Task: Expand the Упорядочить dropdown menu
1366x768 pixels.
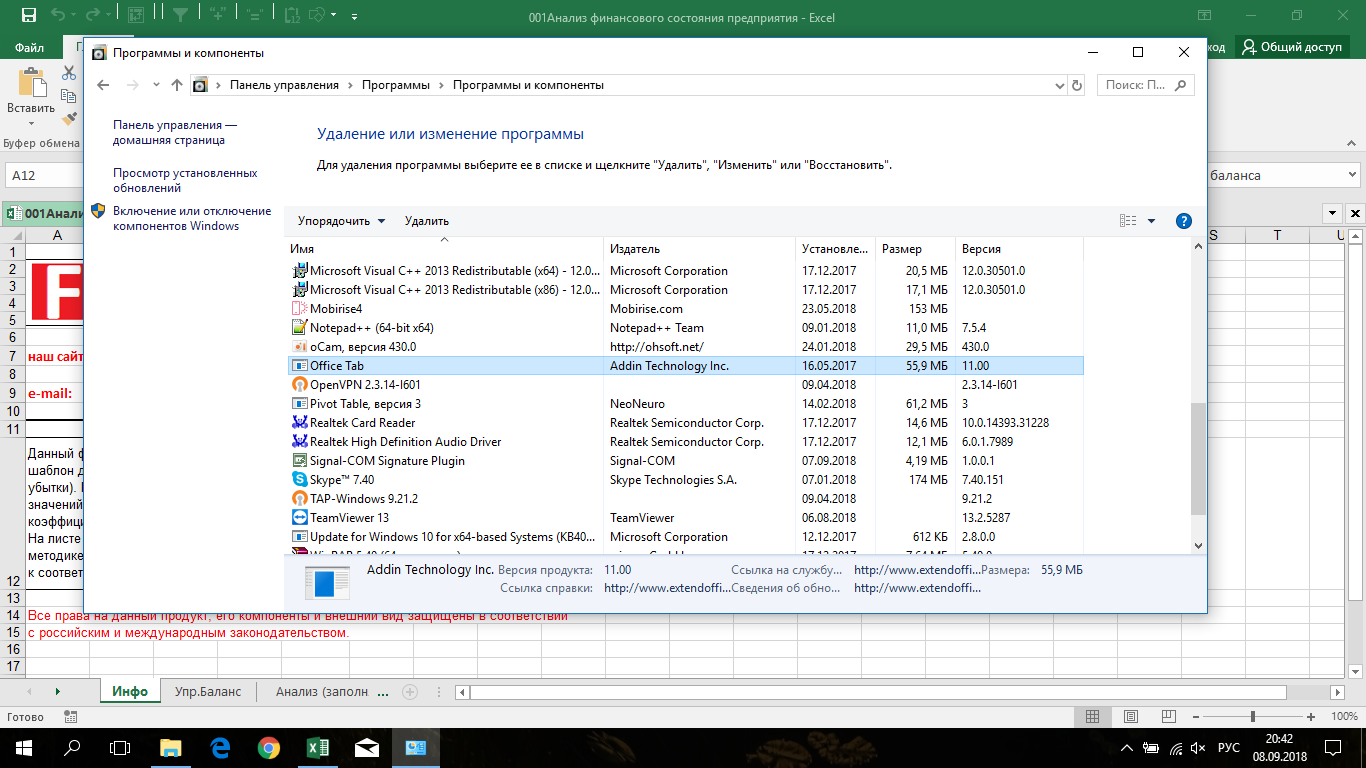Action: tap(341, 221)
